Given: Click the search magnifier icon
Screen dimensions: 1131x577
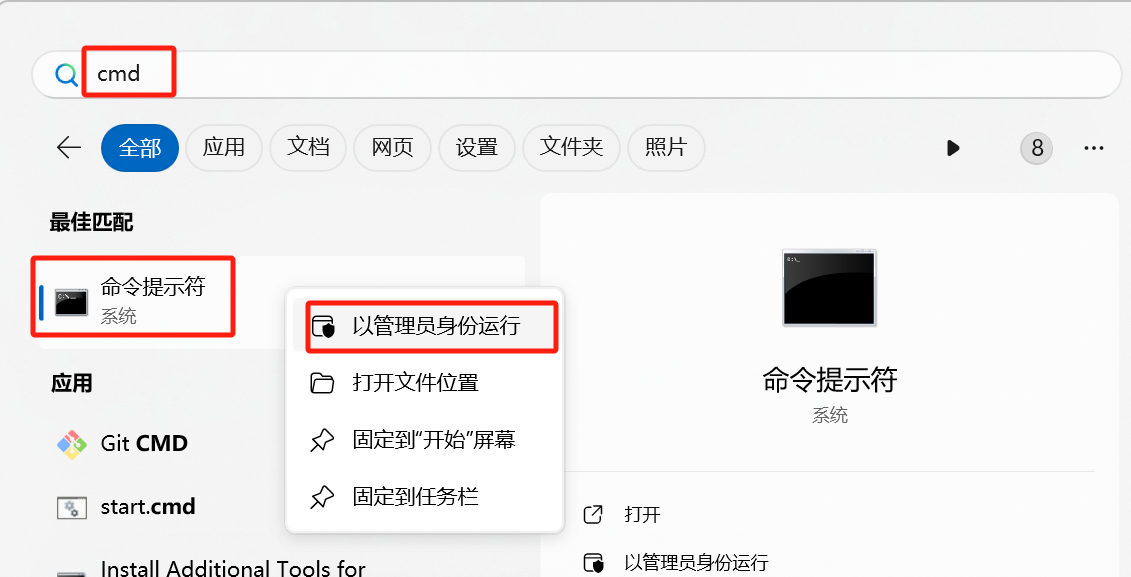Looking at the screenshot, I should [x=66, y=72].
